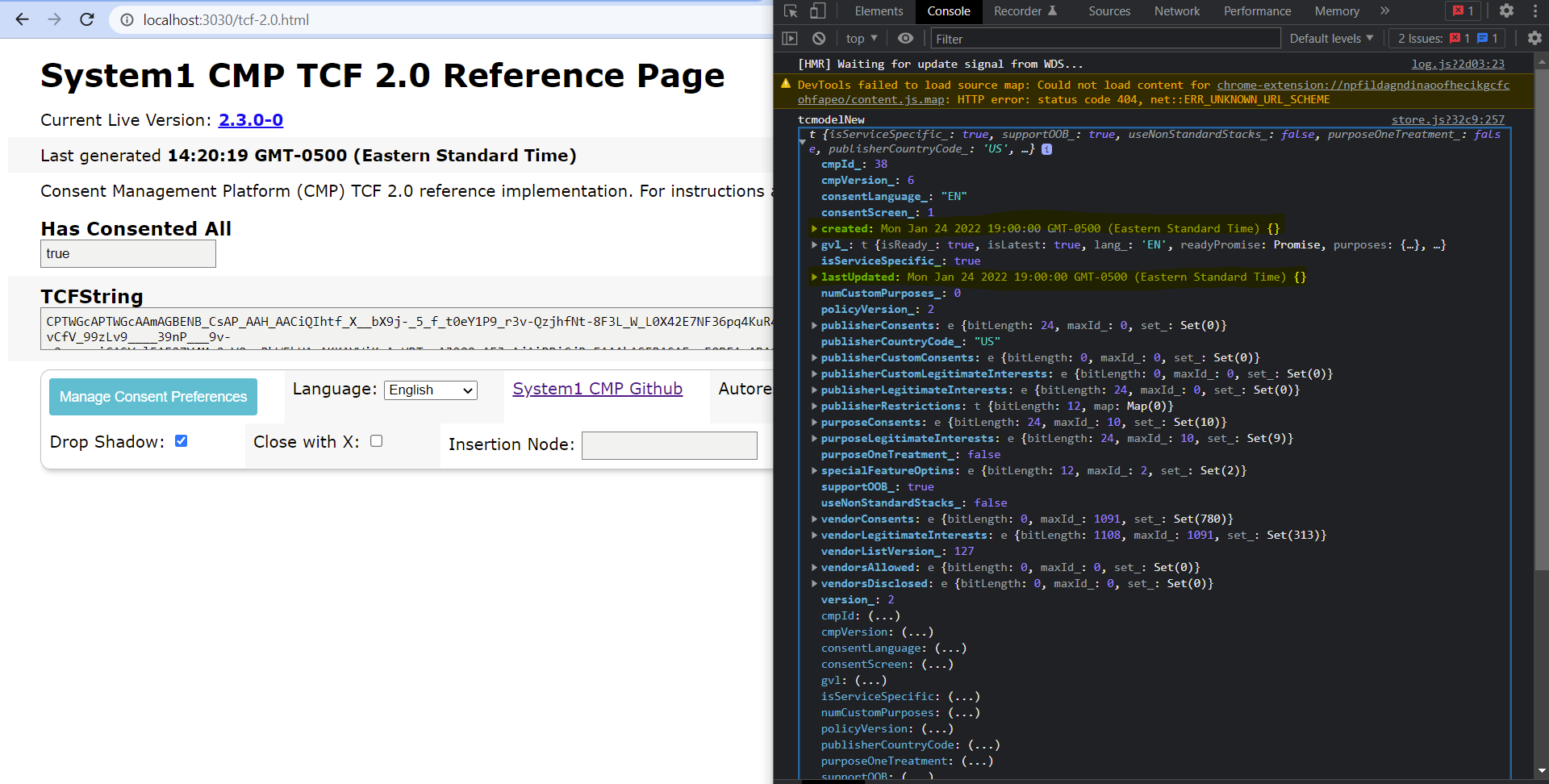Expand the gvl_ property
1549x784 pixels.
[x=815, y=245]
